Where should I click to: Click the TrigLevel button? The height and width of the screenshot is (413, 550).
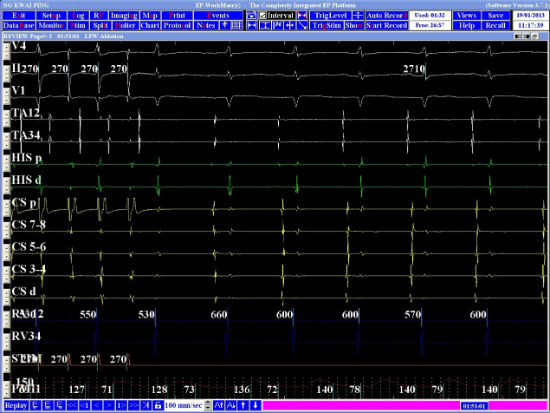point(331,15)
